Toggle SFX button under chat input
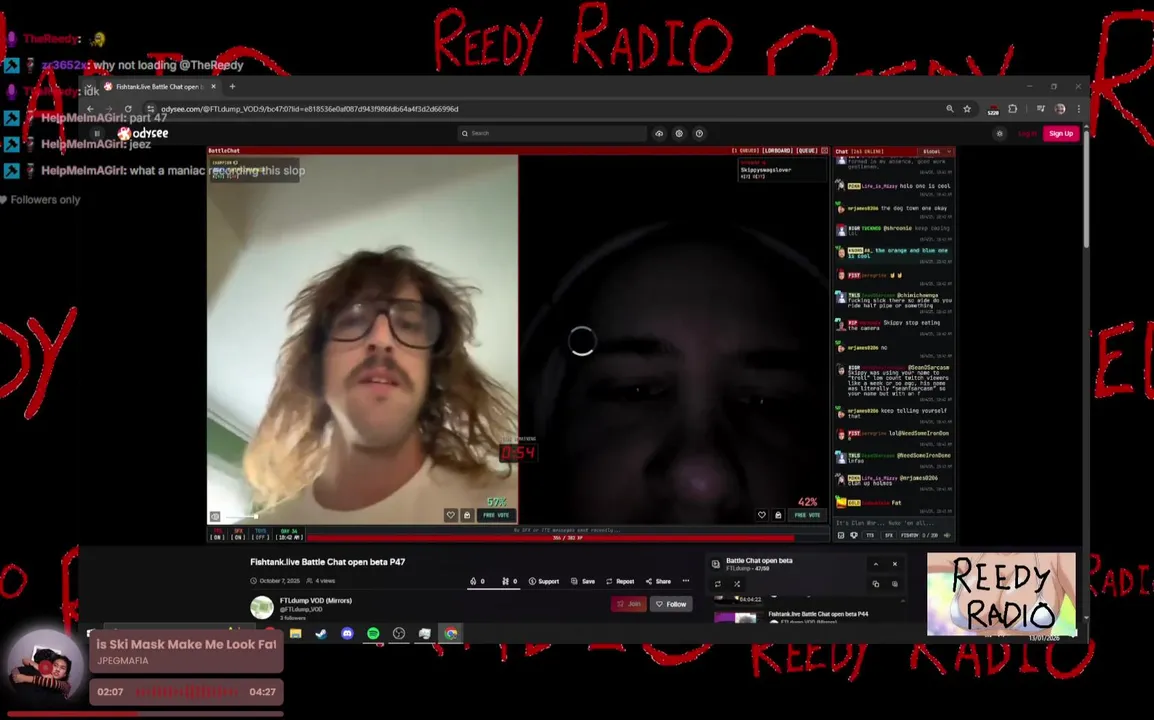 tap(888, 535)
